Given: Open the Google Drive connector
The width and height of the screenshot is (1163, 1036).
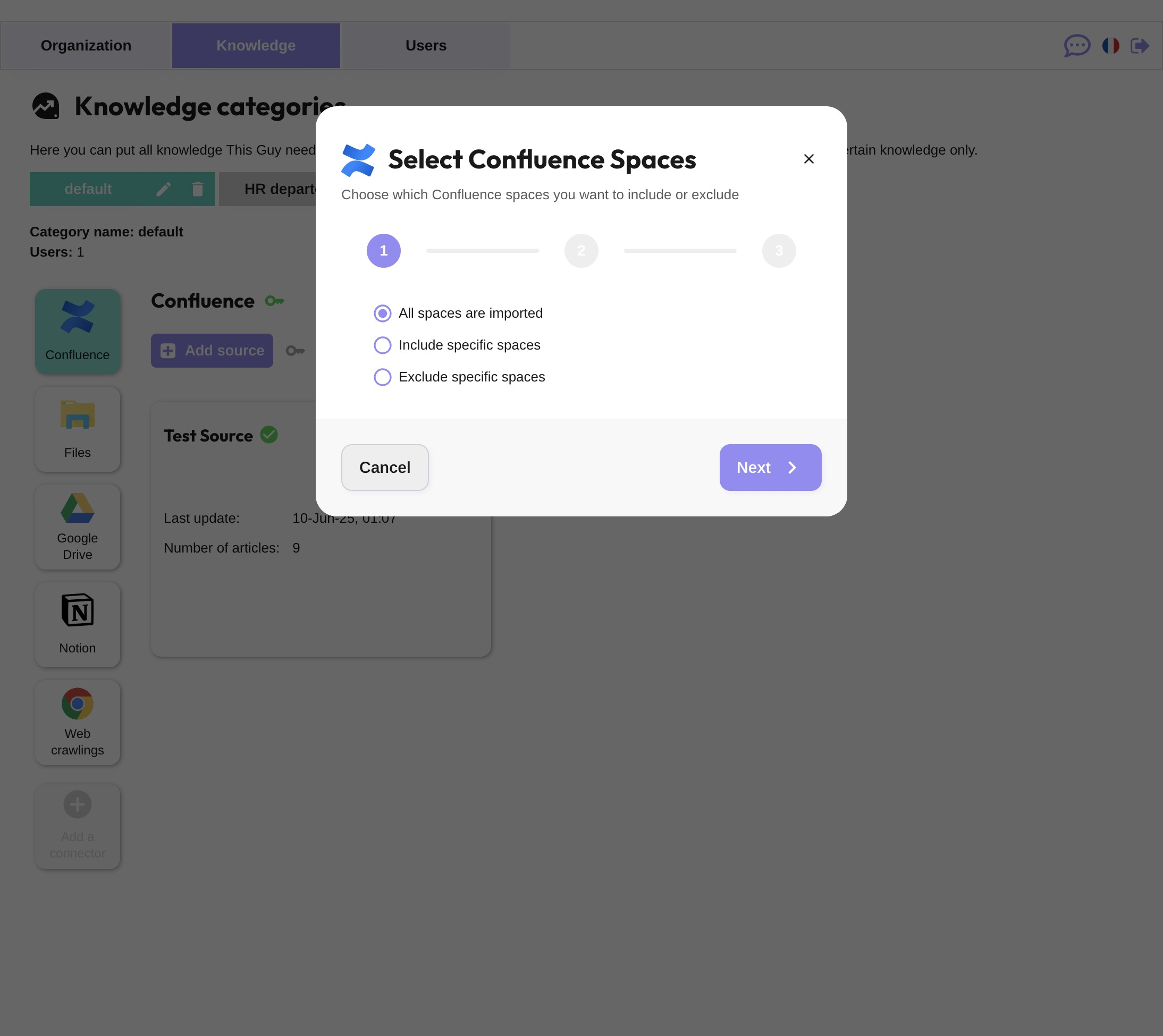Looking at the screenshot, I should click(78, 527).
